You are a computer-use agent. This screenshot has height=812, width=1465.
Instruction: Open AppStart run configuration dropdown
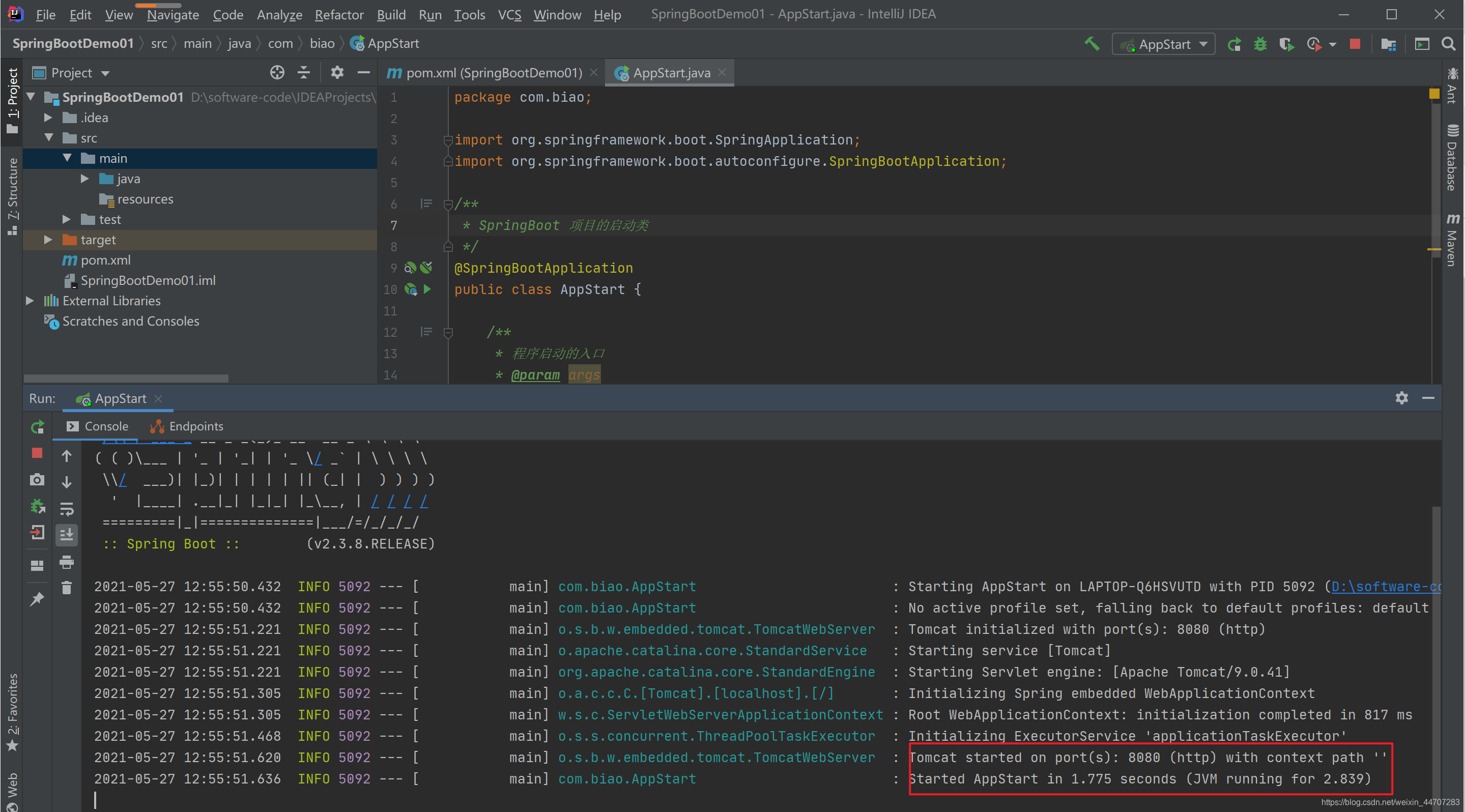click(x=1164, y=44)
